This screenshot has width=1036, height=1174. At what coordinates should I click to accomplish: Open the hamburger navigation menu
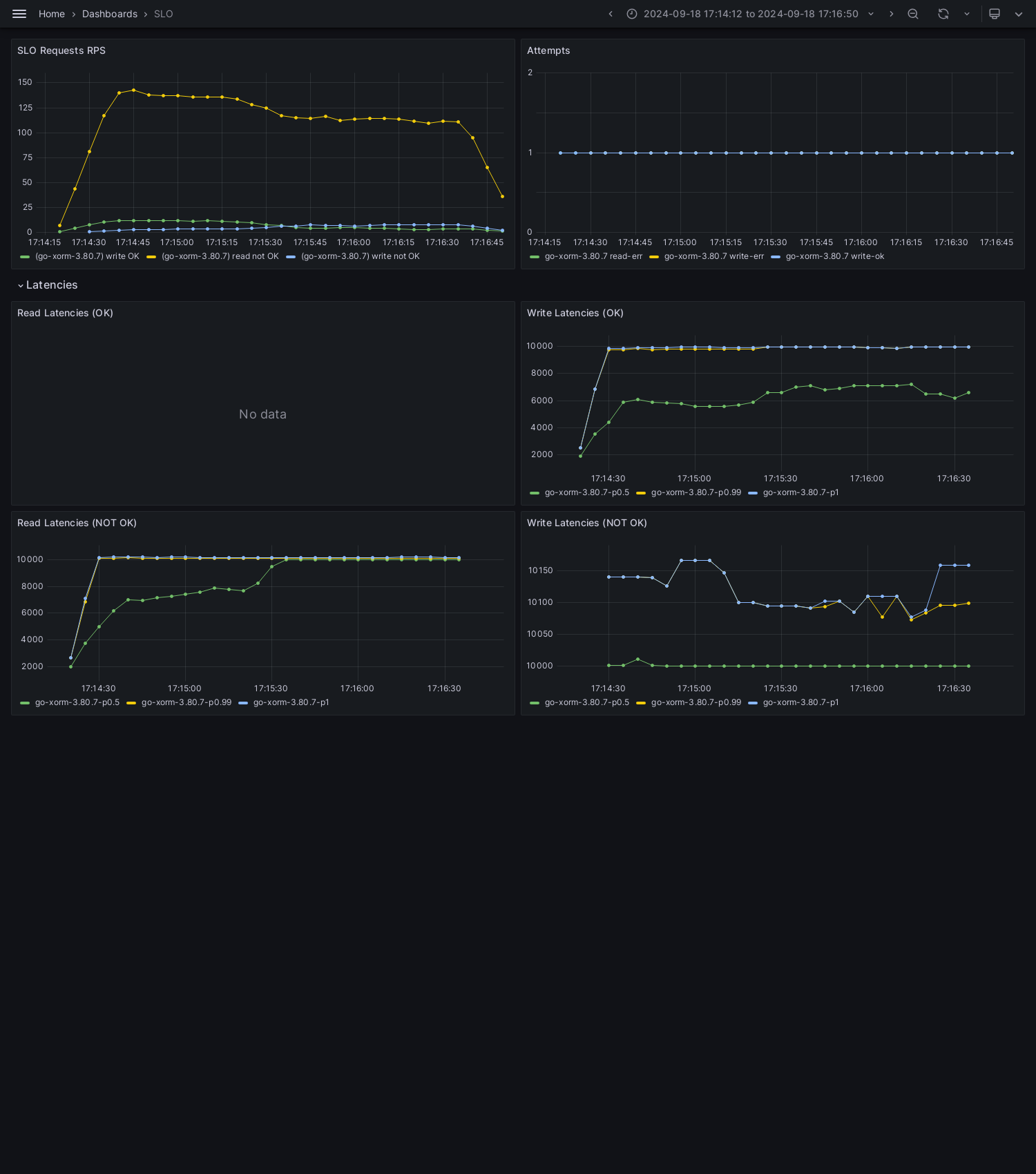(x=19, y=14)
